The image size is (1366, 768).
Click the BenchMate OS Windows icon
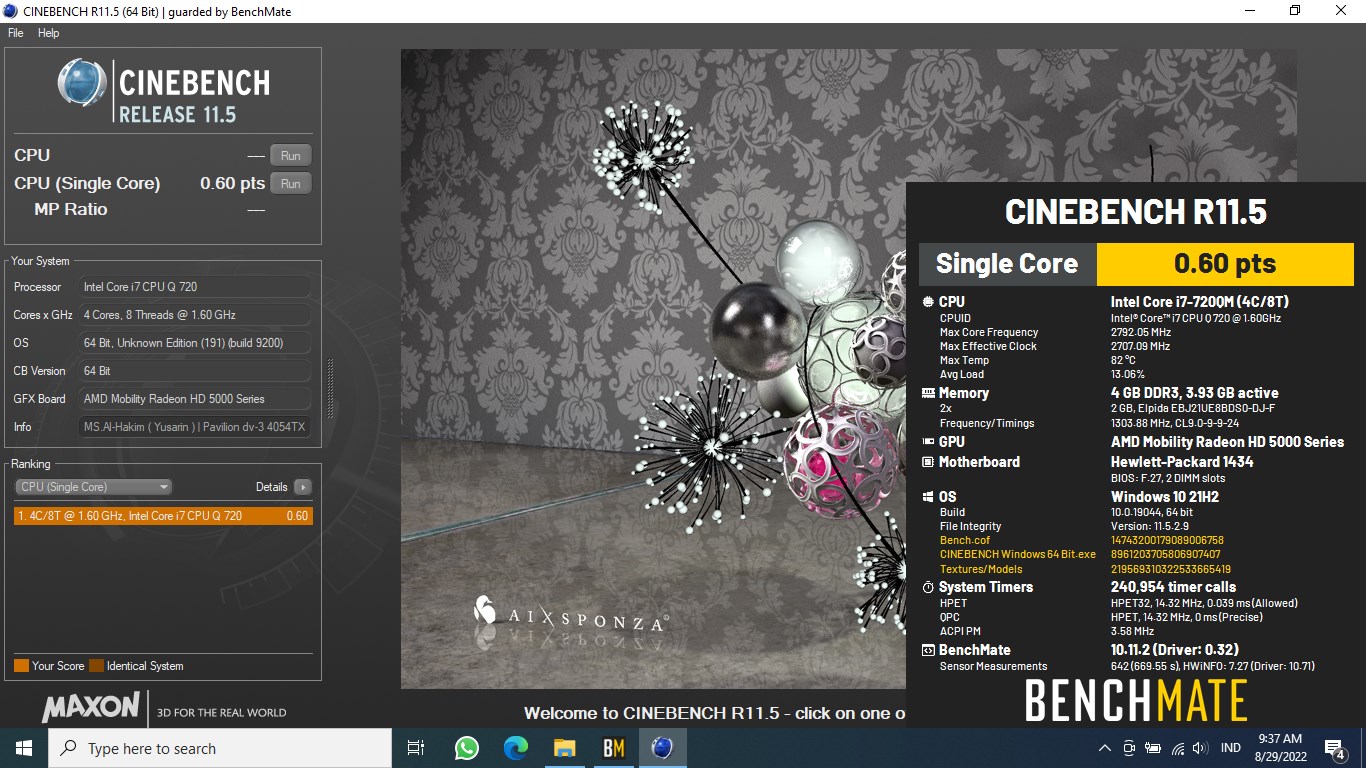coord(928,497)
